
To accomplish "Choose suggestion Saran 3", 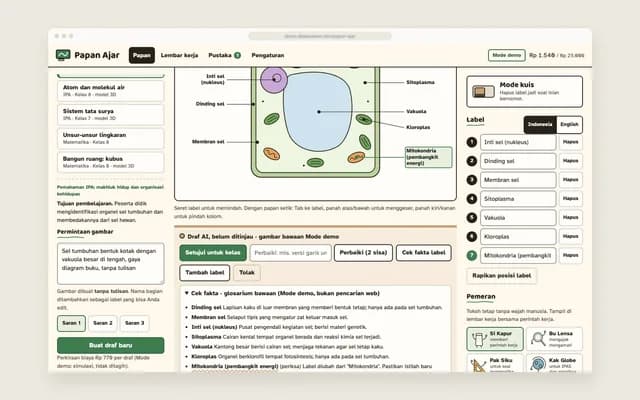I will click(x=134, y=323).
